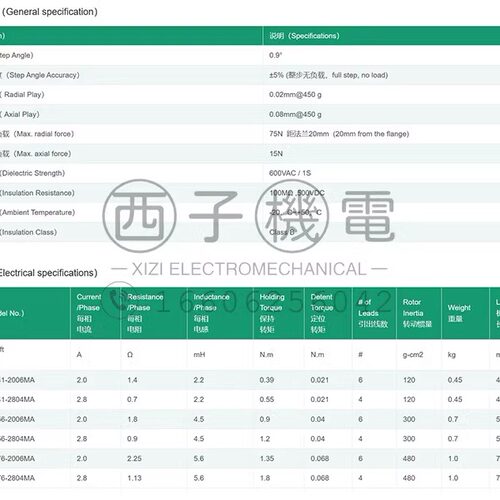Click the "(Step Angle Accuracy)" label
500x500 pixels.
click(43, 75)
